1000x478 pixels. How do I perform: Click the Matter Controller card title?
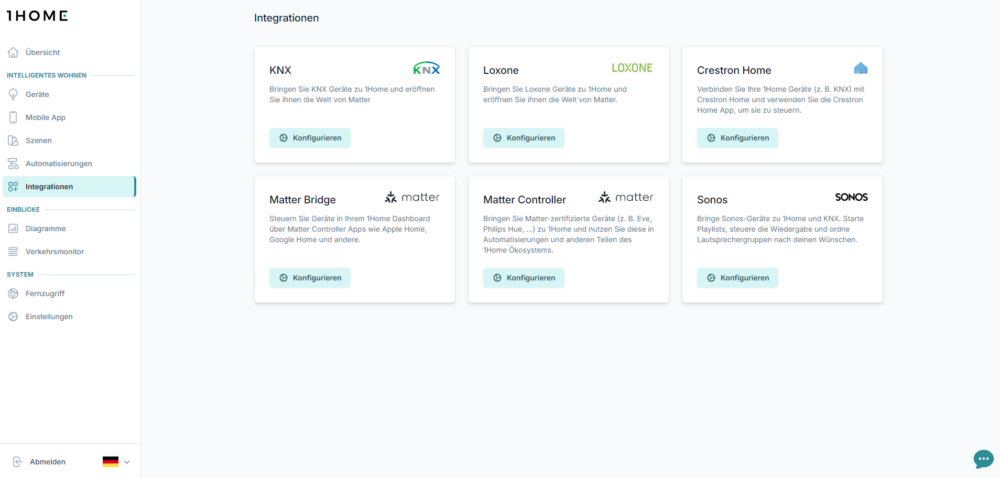(x=524, y=199)
